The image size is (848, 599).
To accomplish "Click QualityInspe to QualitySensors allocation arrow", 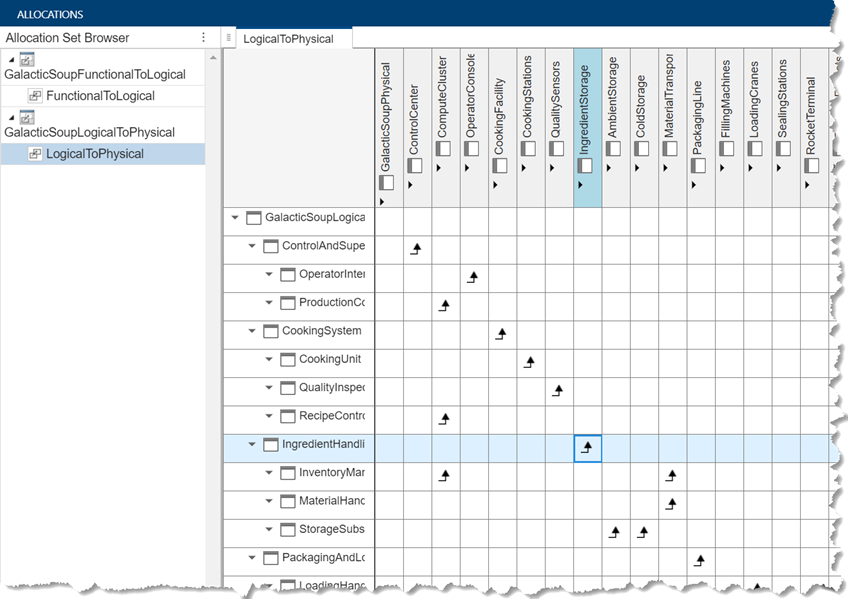I will pyautogui.click(x=557, y=390).
